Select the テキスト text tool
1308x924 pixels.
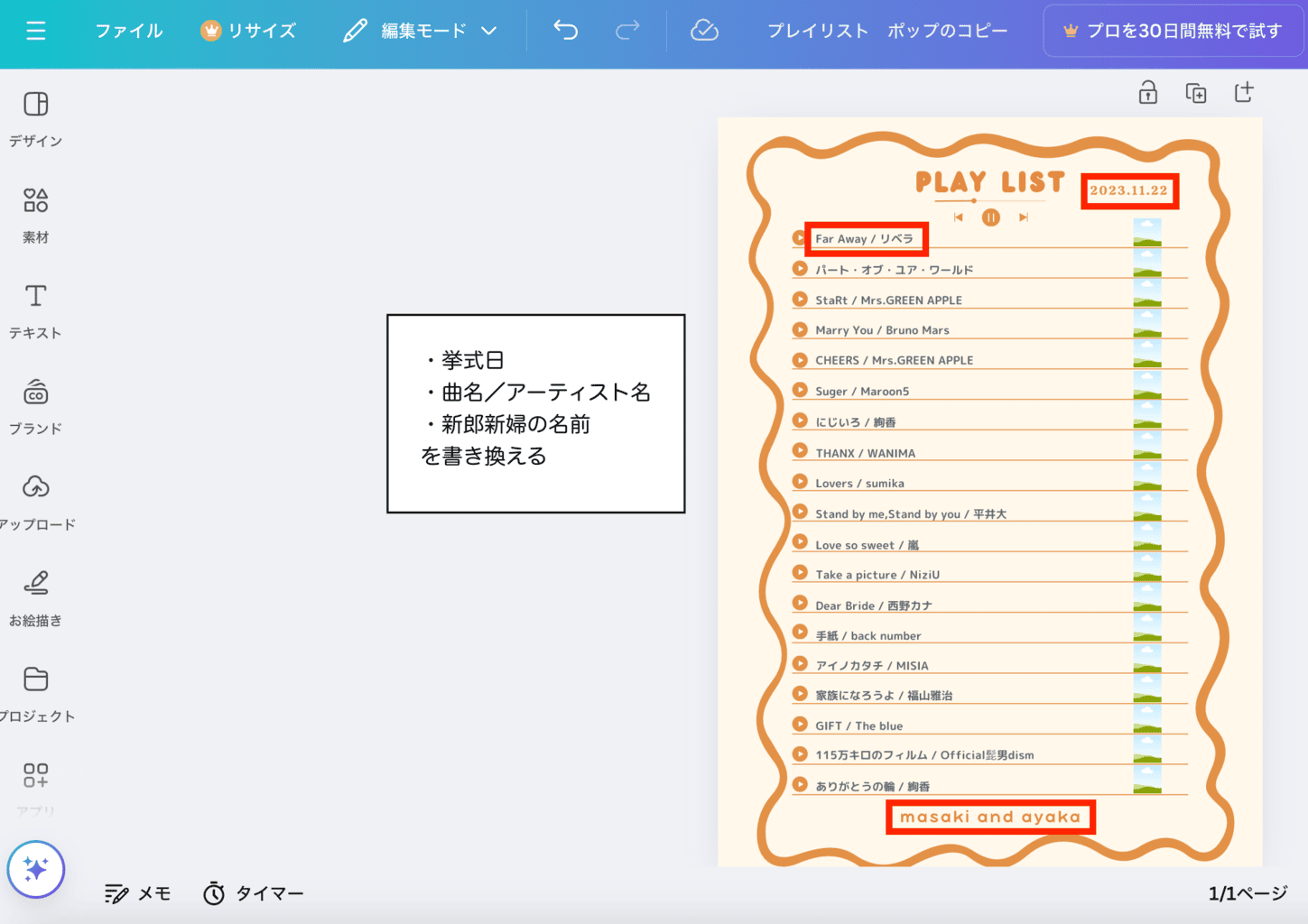tap(36, 310)
